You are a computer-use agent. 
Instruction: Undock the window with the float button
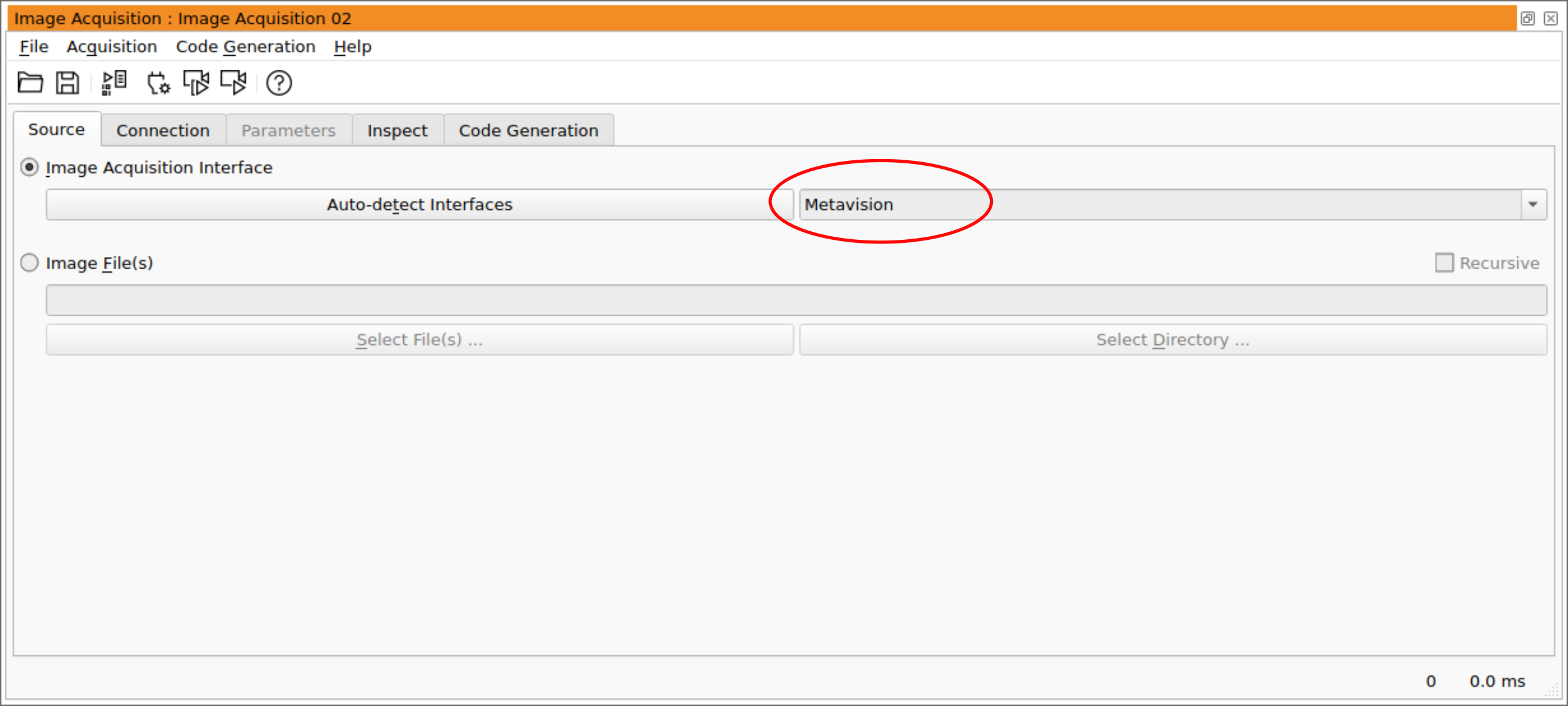pyautogui.click(x=1528, y=18)
